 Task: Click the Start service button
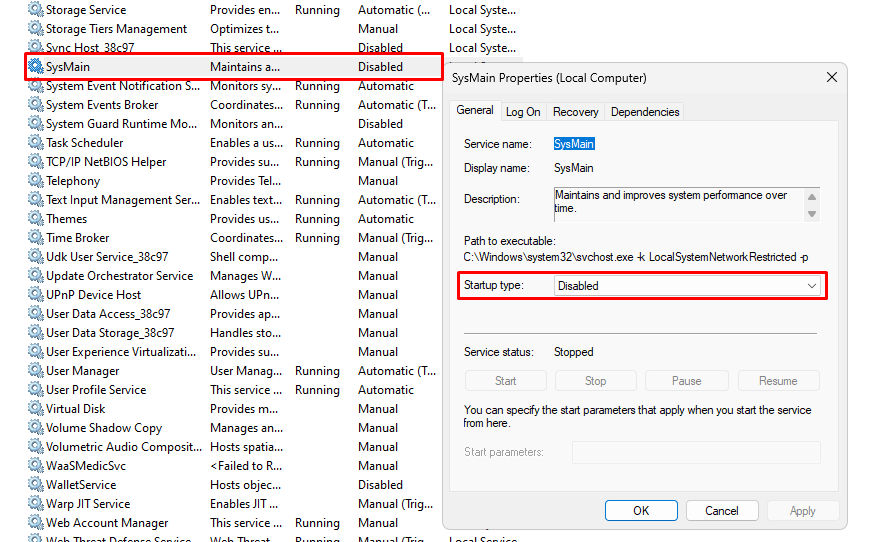pos(505,381)
